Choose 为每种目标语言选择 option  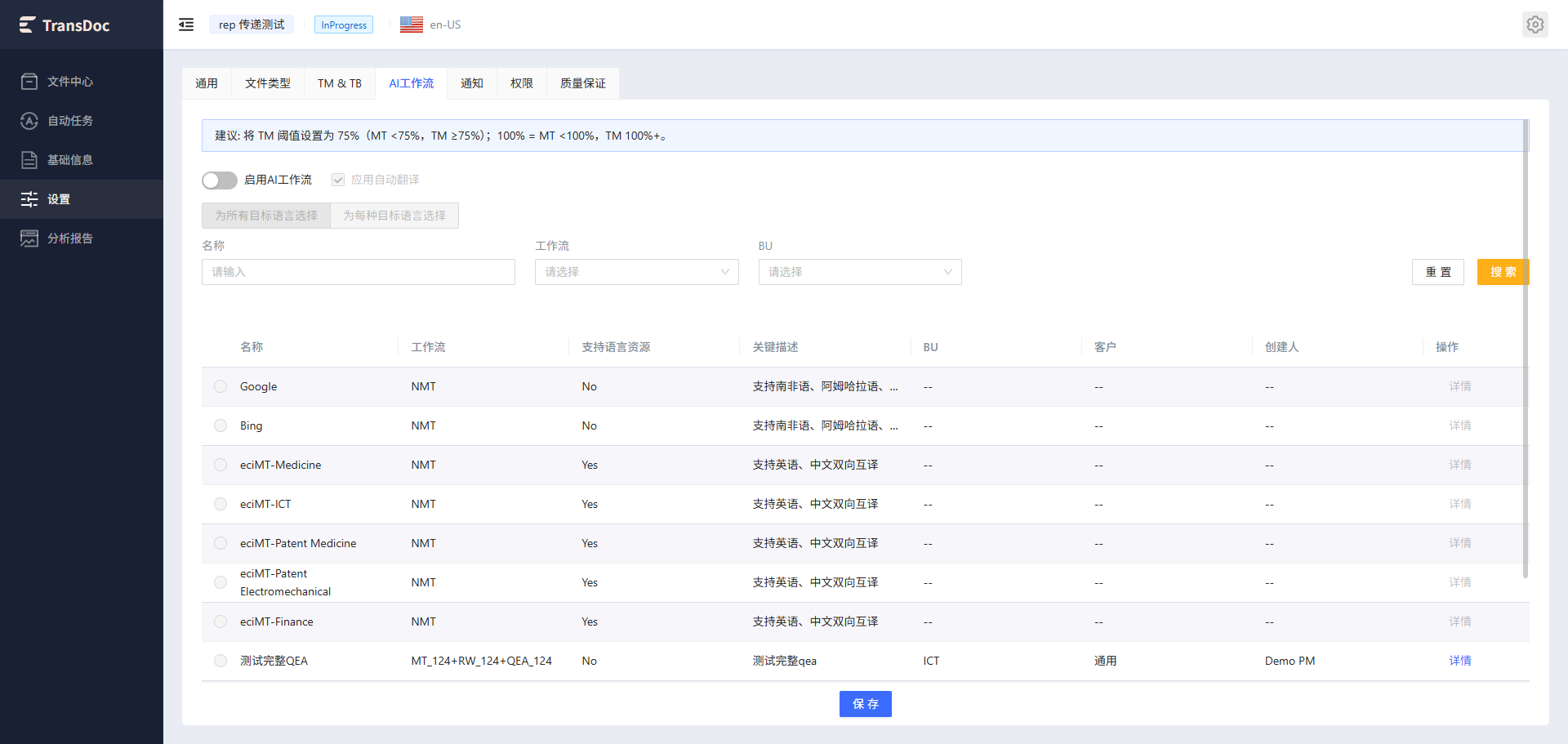394,216
